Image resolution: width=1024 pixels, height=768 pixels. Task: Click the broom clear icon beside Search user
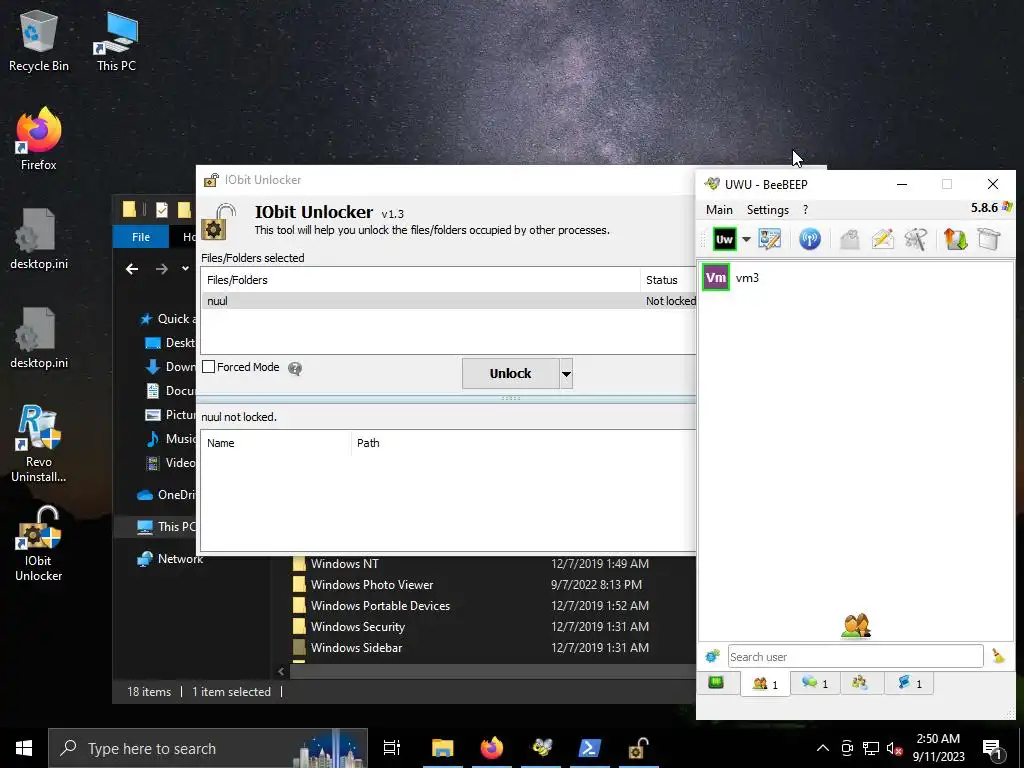click(998, 656)
